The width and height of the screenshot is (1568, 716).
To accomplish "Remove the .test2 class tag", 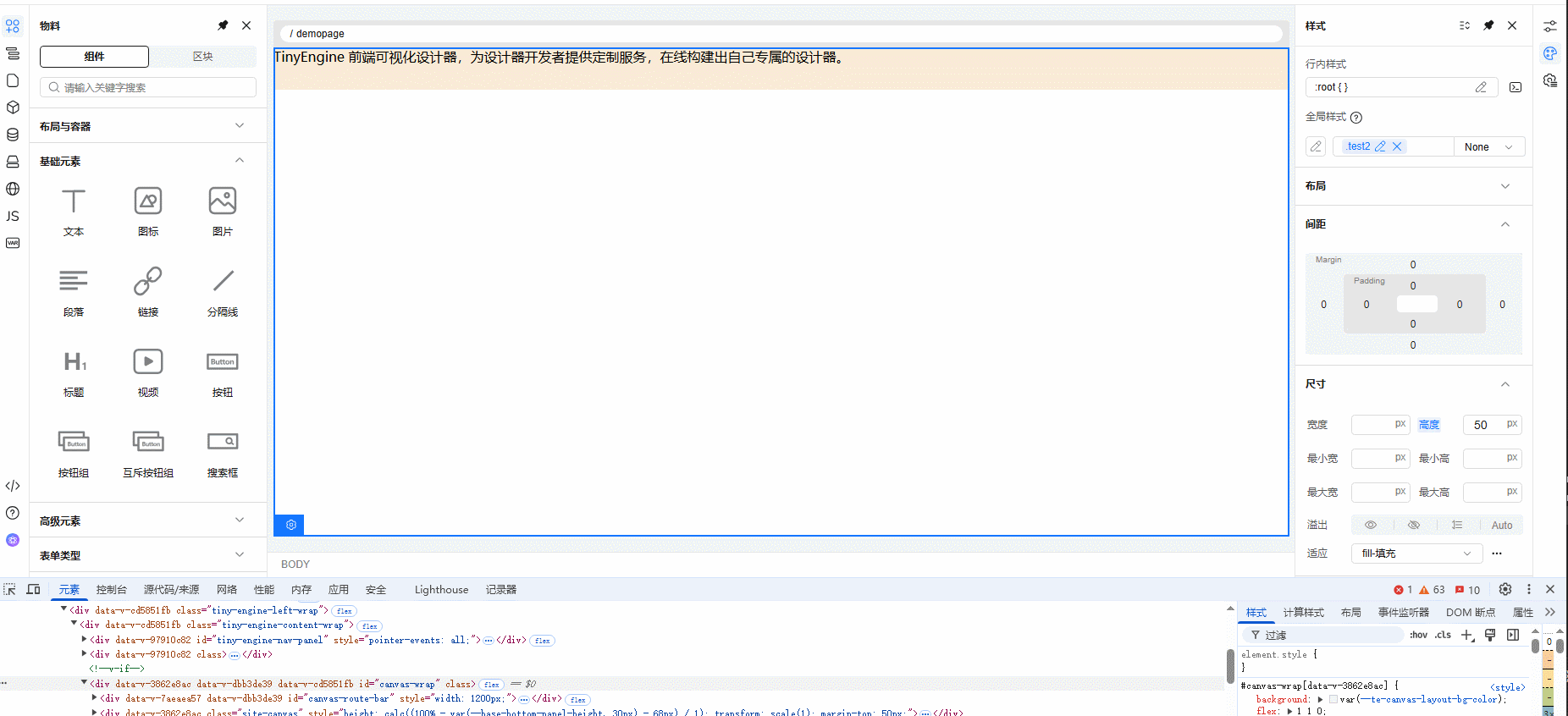I will coord(1397,146).
